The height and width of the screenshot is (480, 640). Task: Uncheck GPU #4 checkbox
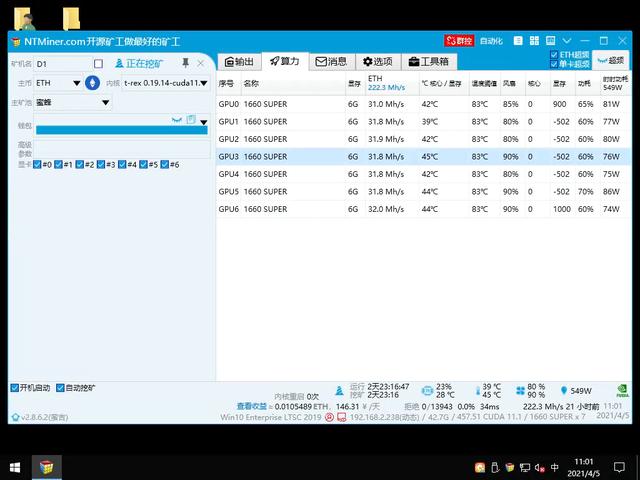122,164
